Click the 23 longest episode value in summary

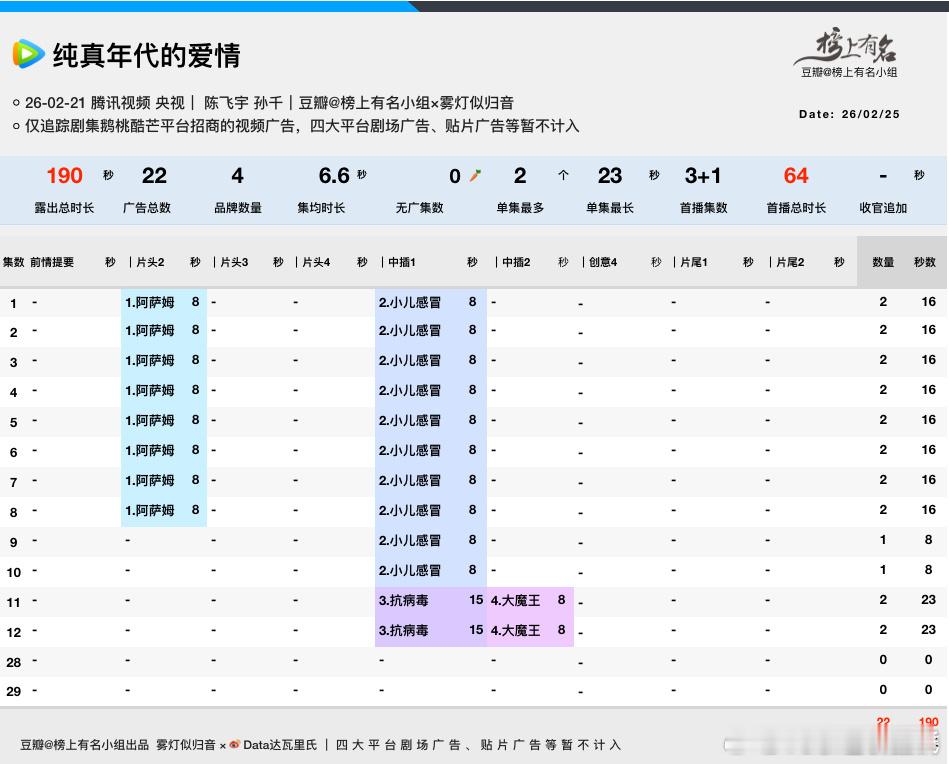click(x=609, y=176)
